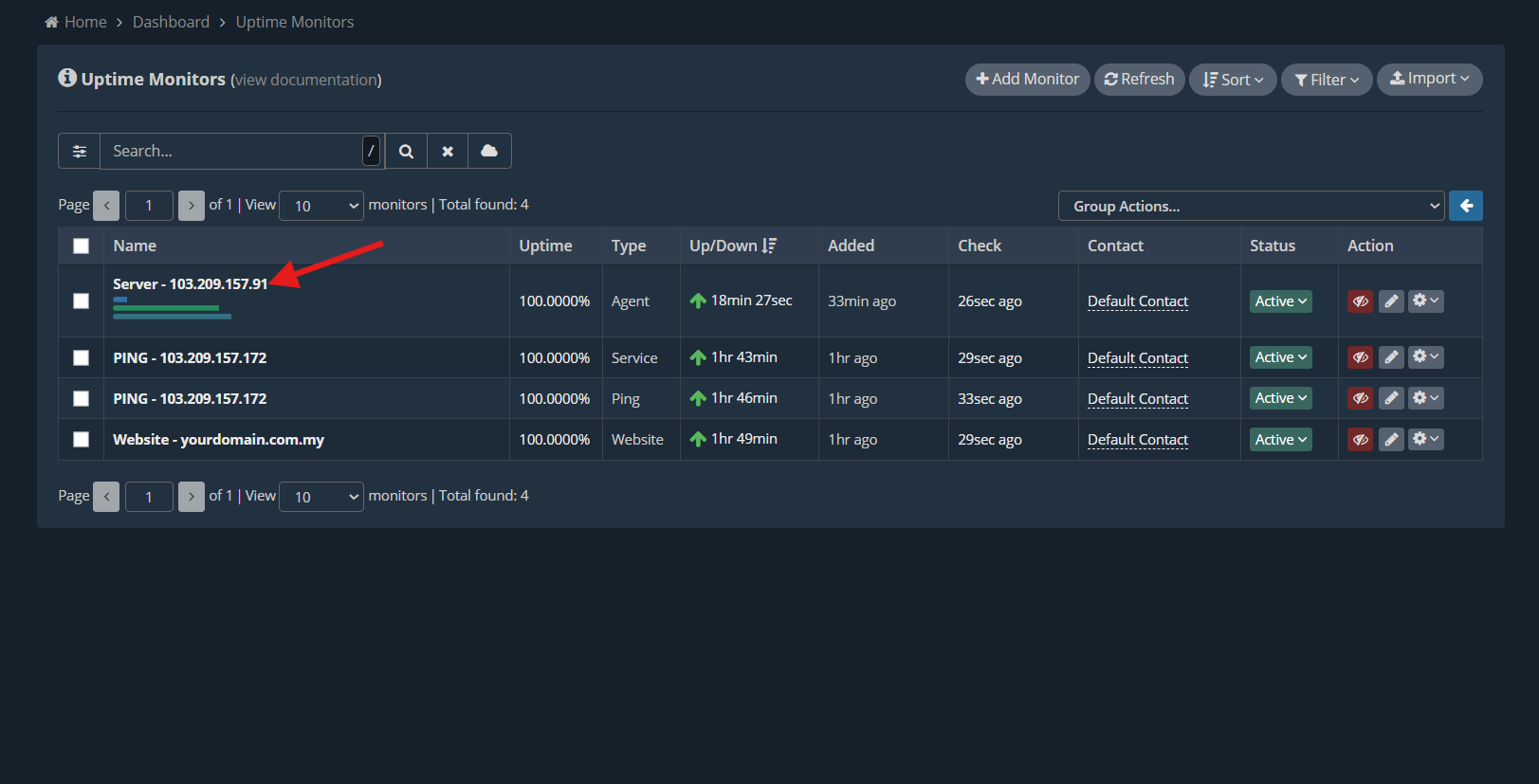Open the view documentation link
1539x784 pixels.
305,81
